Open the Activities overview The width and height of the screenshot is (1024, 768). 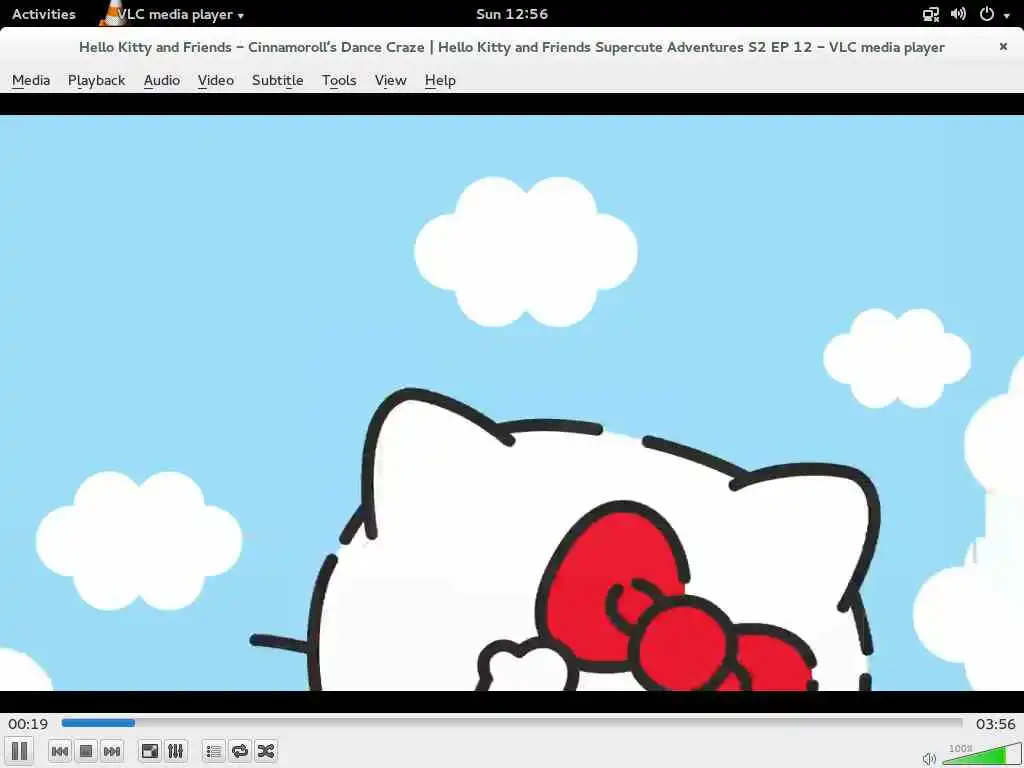pos(44,14)
